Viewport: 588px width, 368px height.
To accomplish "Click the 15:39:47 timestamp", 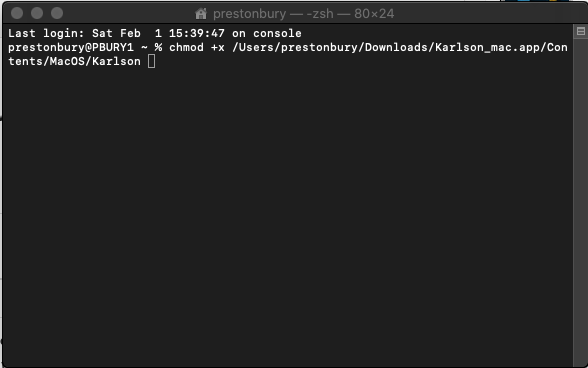I will 197,33.
